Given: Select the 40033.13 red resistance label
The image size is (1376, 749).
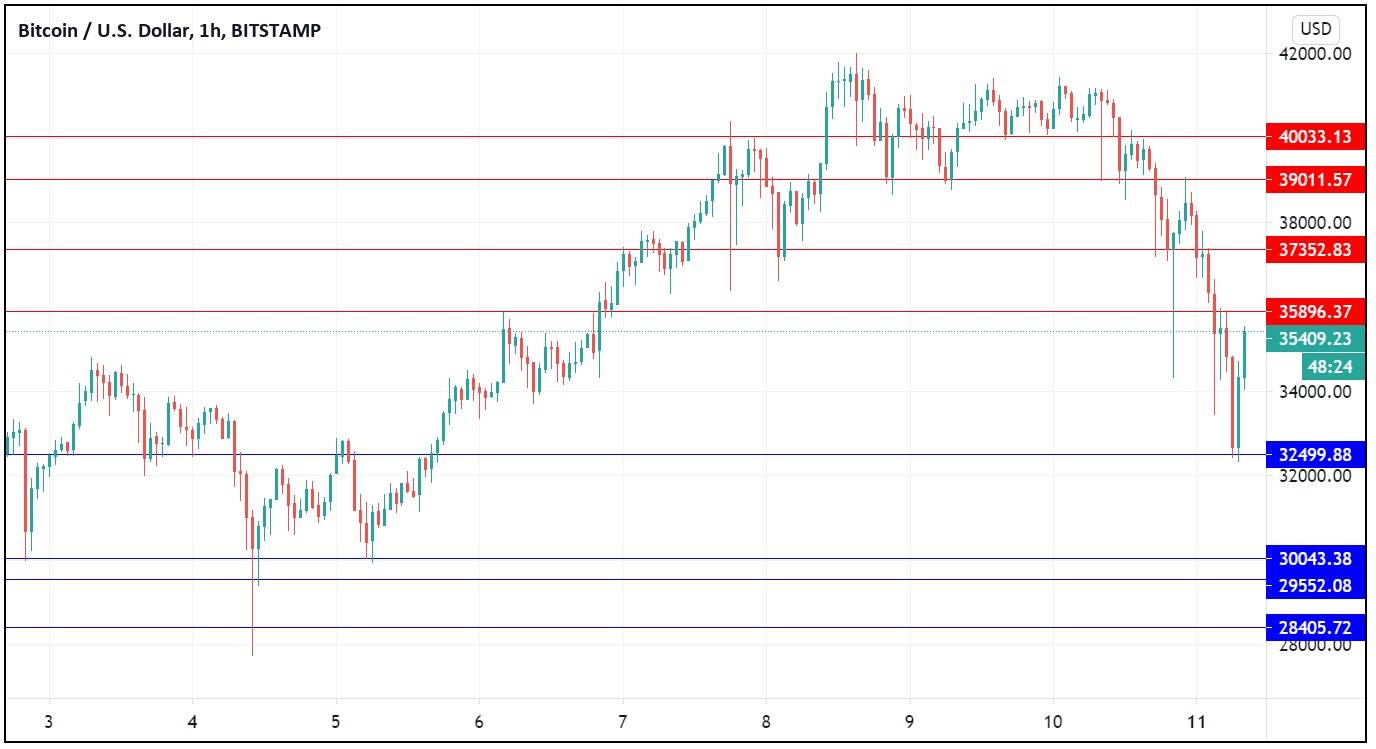Looking at the screenshot, I should [x=1314, y=137].
